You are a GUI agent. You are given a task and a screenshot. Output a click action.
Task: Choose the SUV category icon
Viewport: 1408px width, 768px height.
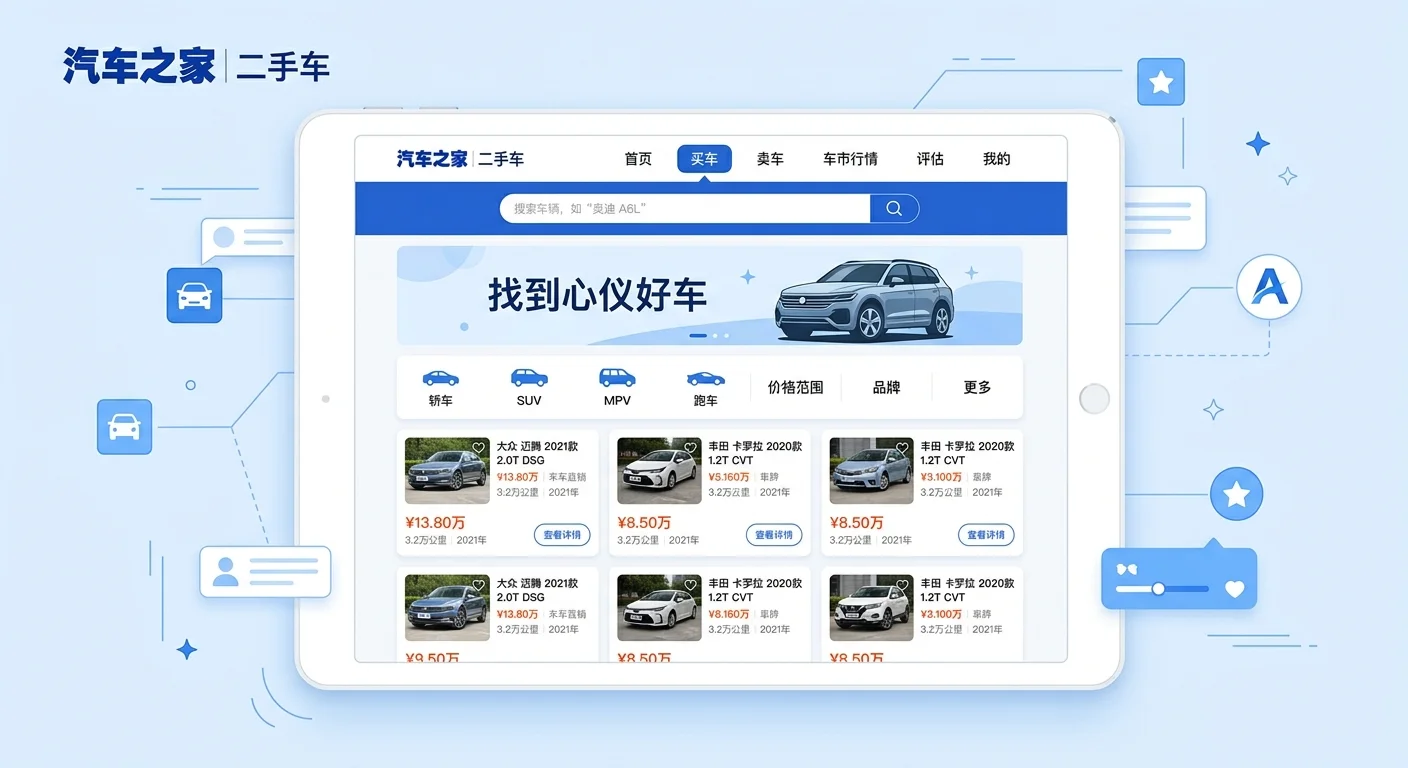click(529, 387)
